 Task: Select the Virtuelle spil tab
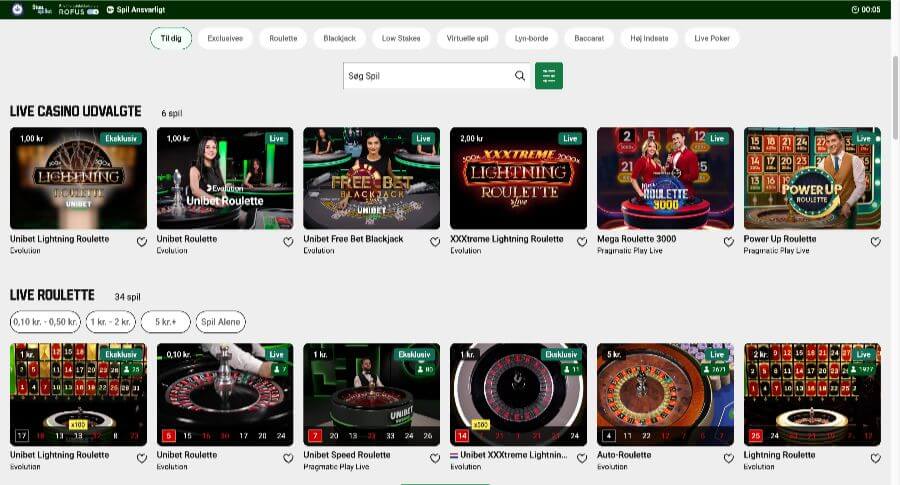(x=467, y=38)
